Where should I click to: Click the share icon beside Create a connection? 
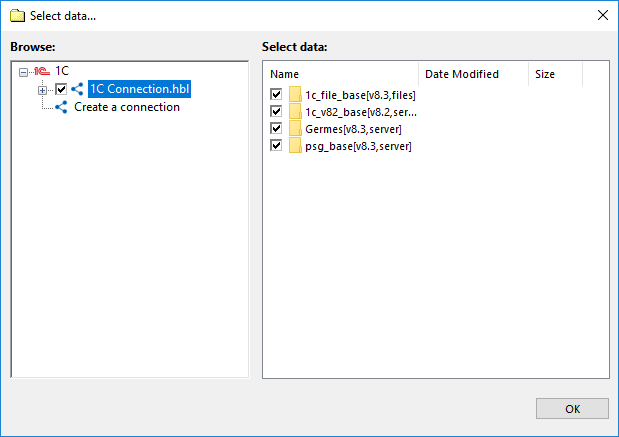coord(61,107)
